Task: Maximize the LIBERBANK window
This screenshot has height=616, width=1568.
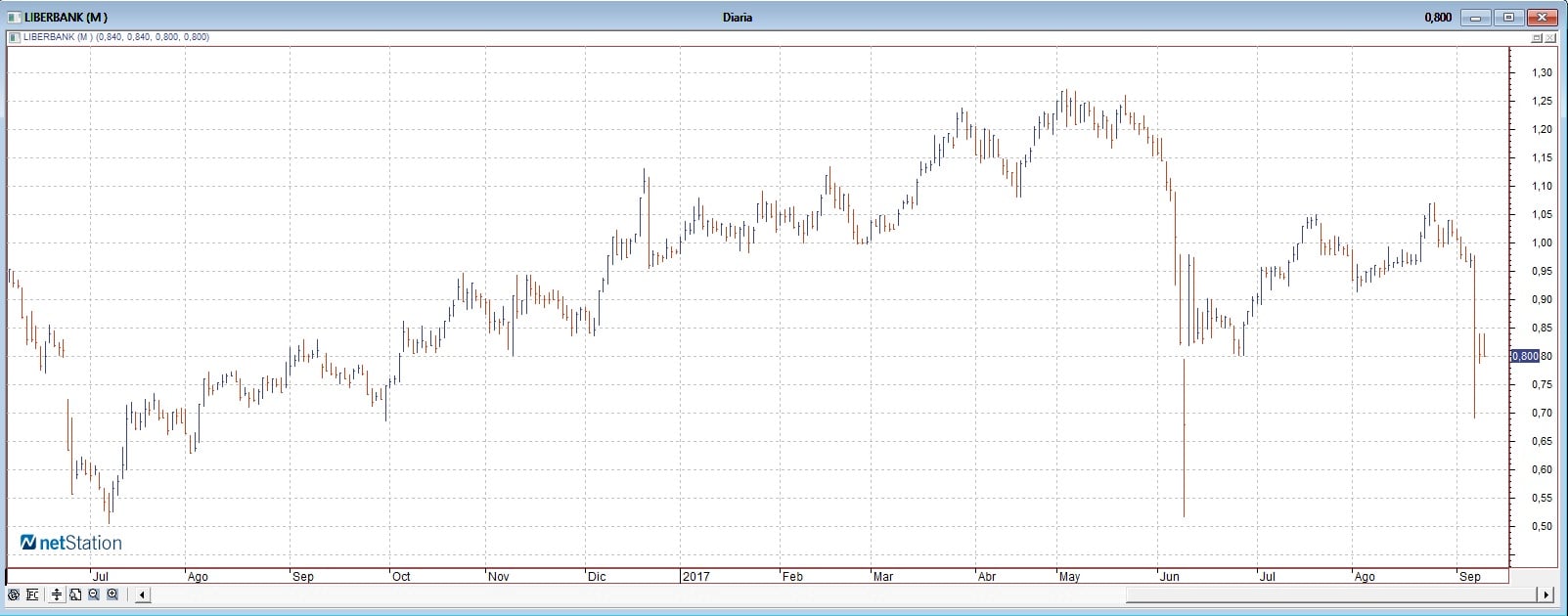Action: coord(1508,17)
